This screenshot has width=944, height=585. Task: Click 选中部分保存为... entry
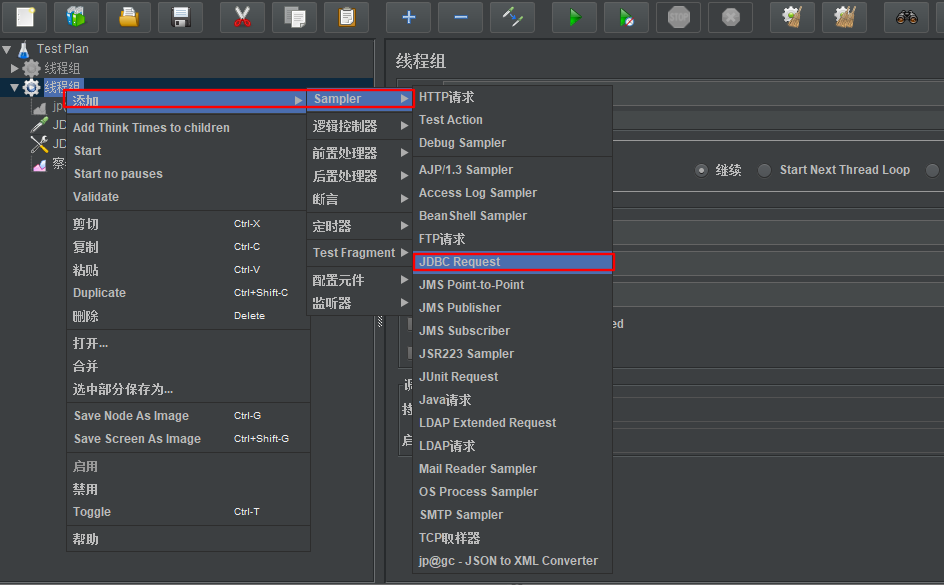pyautogui.click(x=188, y=389)
